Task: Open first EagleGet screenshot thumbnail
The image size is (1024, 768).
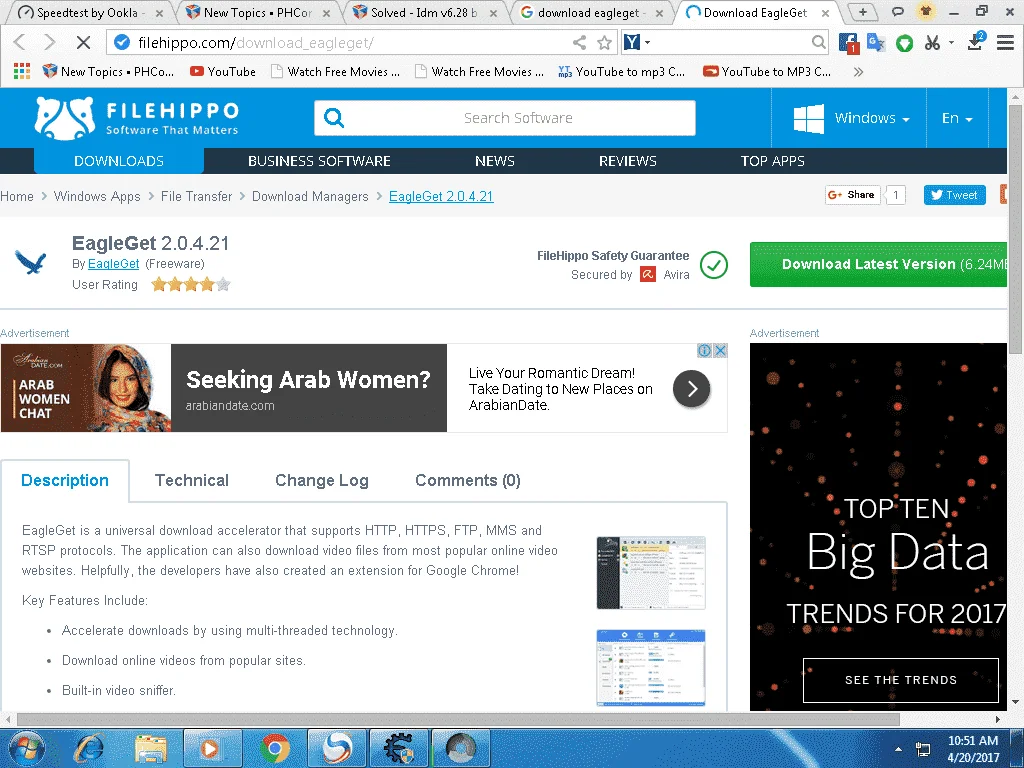Action: [651, 573]
